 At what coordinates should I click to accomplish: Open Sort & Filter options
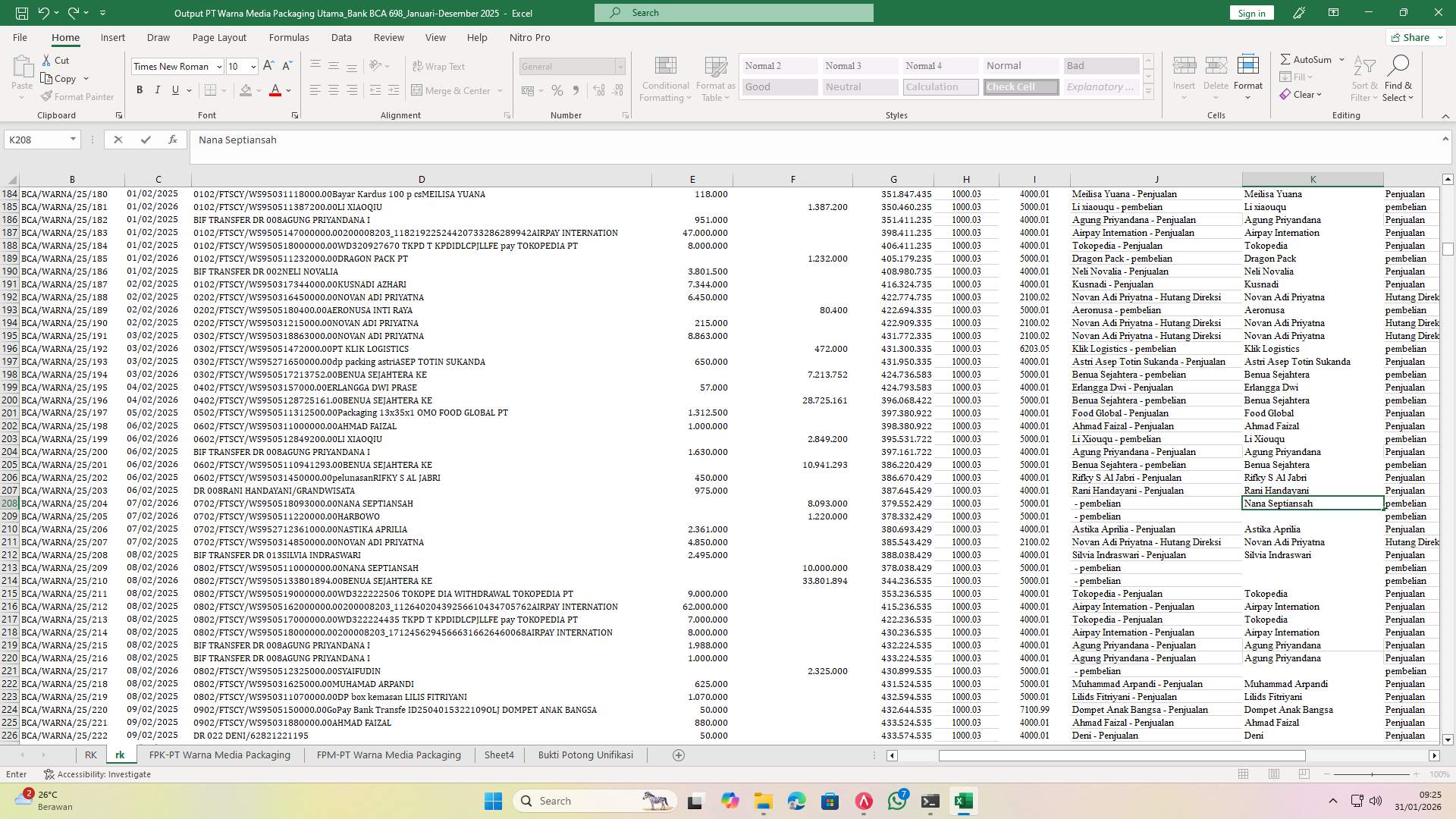pyautogui.click(x=1363, y=78)
